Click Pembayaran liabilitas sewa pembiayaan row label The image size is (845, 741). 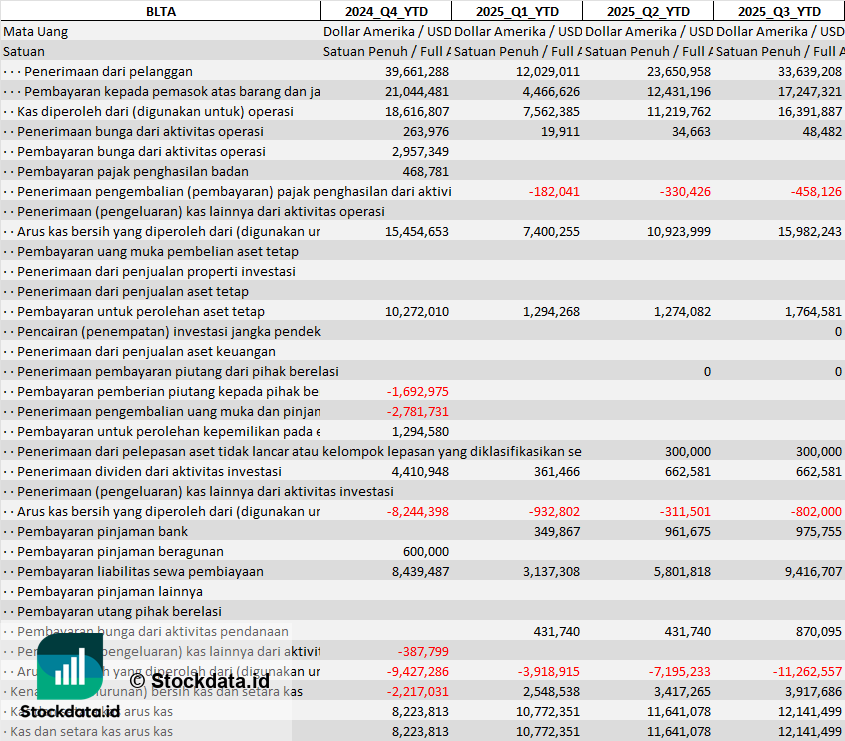click(x=140, y=571)
